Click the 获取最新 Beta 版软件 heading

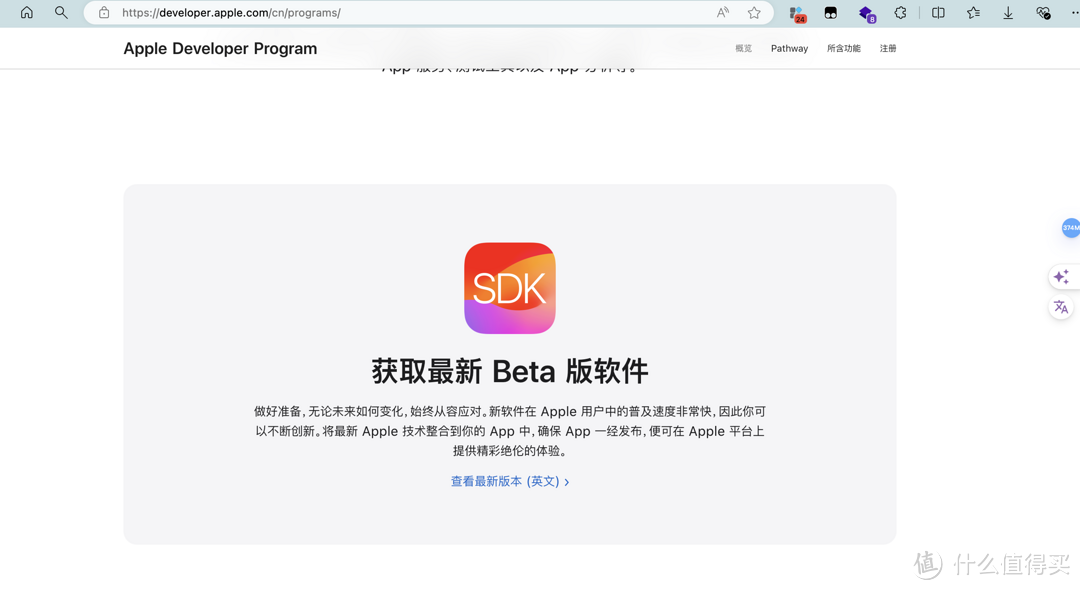point(510,371)
